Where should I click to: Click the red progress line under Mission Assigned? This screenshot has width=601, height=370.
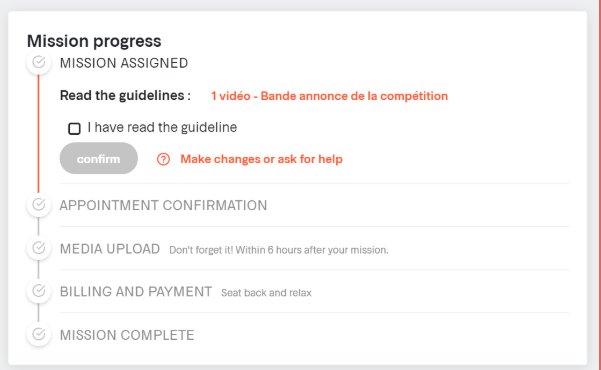click(38, 133)
